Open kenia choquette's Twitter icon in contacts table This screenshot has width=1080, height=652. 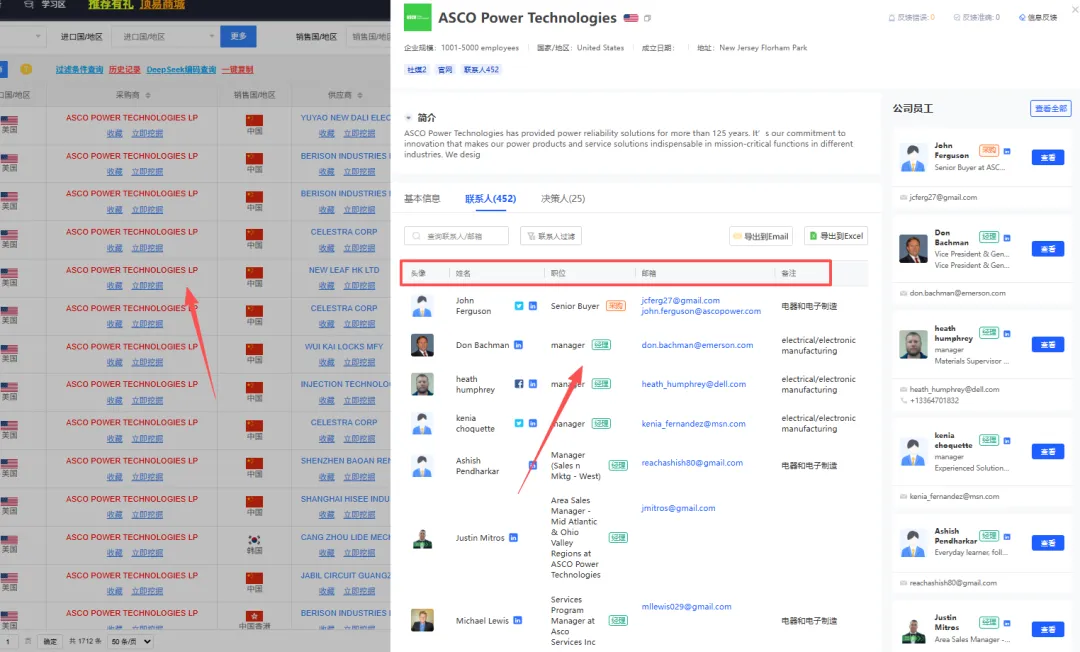pos(519,423)
